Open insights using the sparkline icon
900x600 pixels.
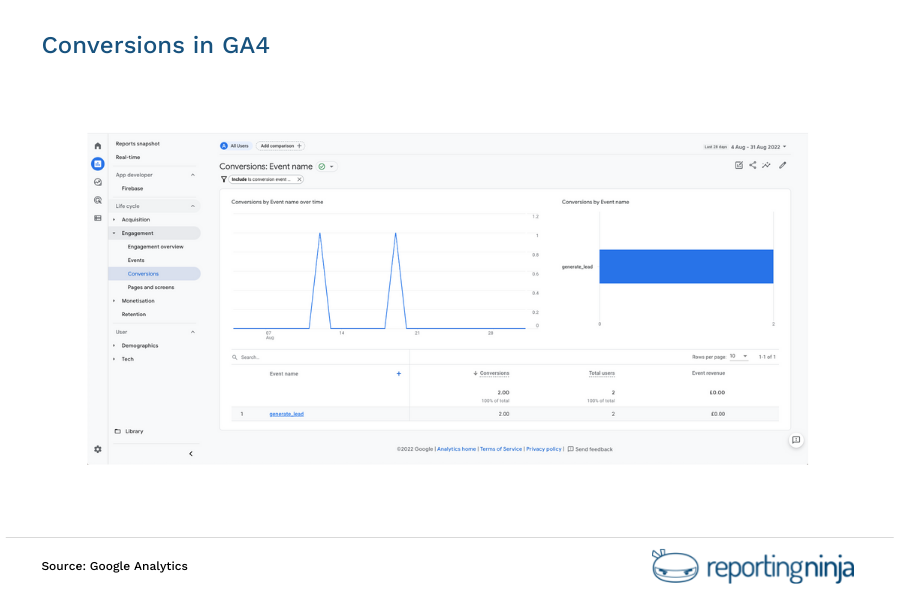point(766,165)
